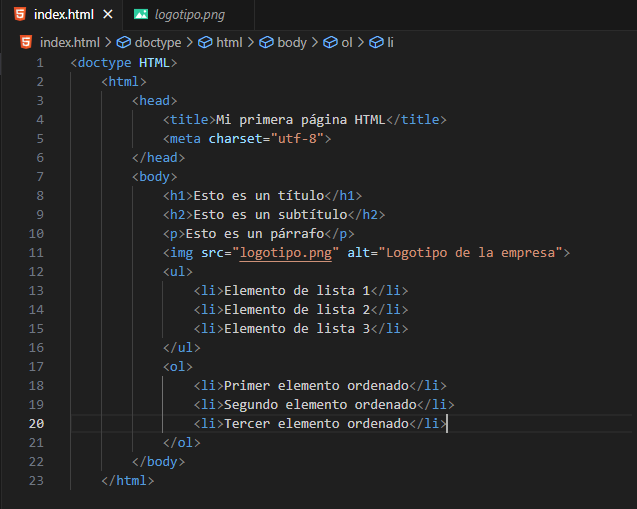Click the opening body tag
Screen dimensions: 637x509
[155, 177]
